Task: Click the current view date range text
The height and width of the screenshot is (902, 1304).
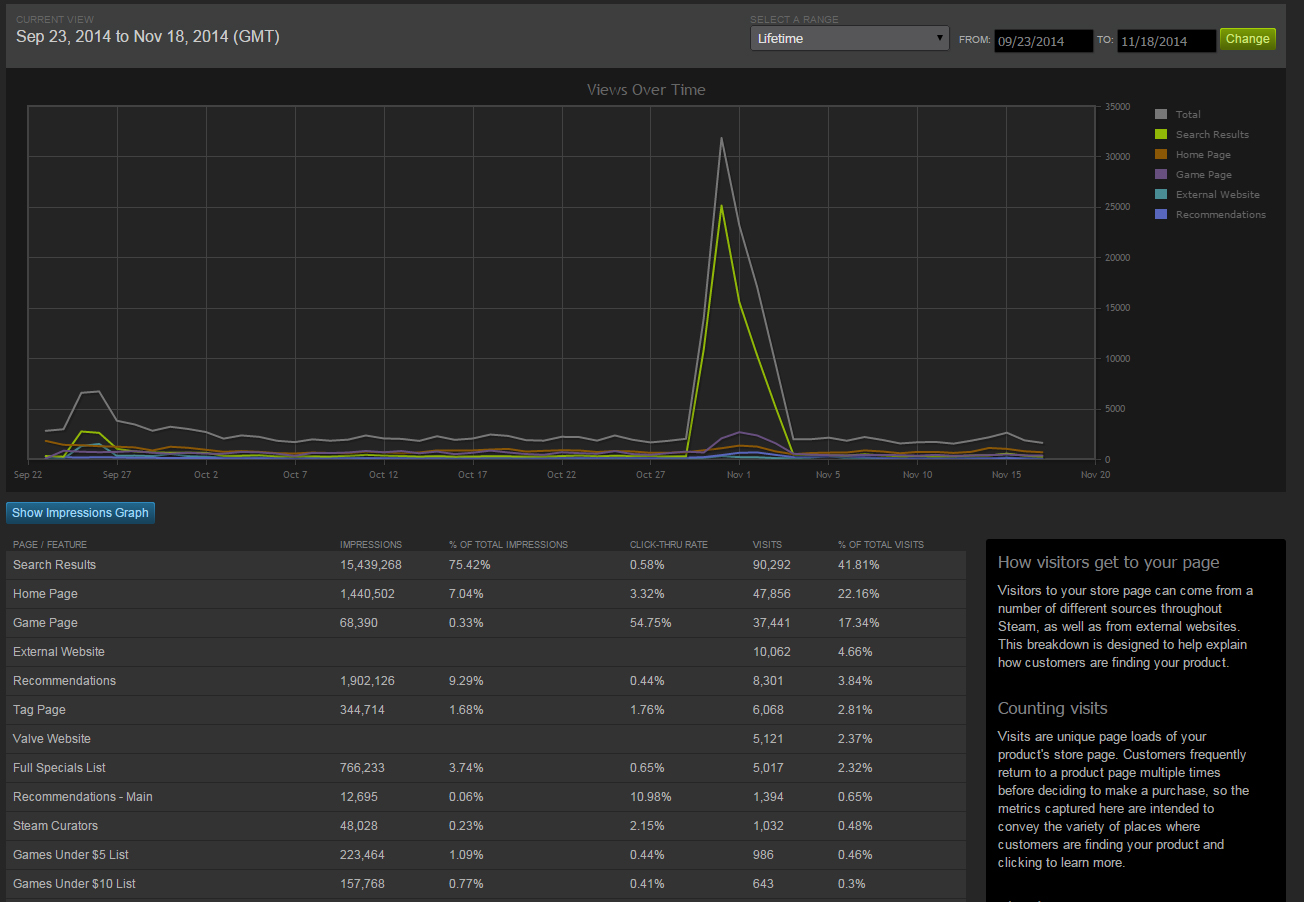Action: coord(148,37)
